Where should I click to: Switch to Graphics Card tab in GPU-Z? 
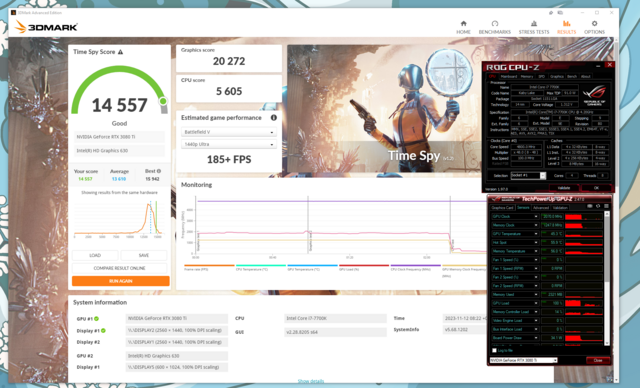pyautogui.click(x=502, y=208)
